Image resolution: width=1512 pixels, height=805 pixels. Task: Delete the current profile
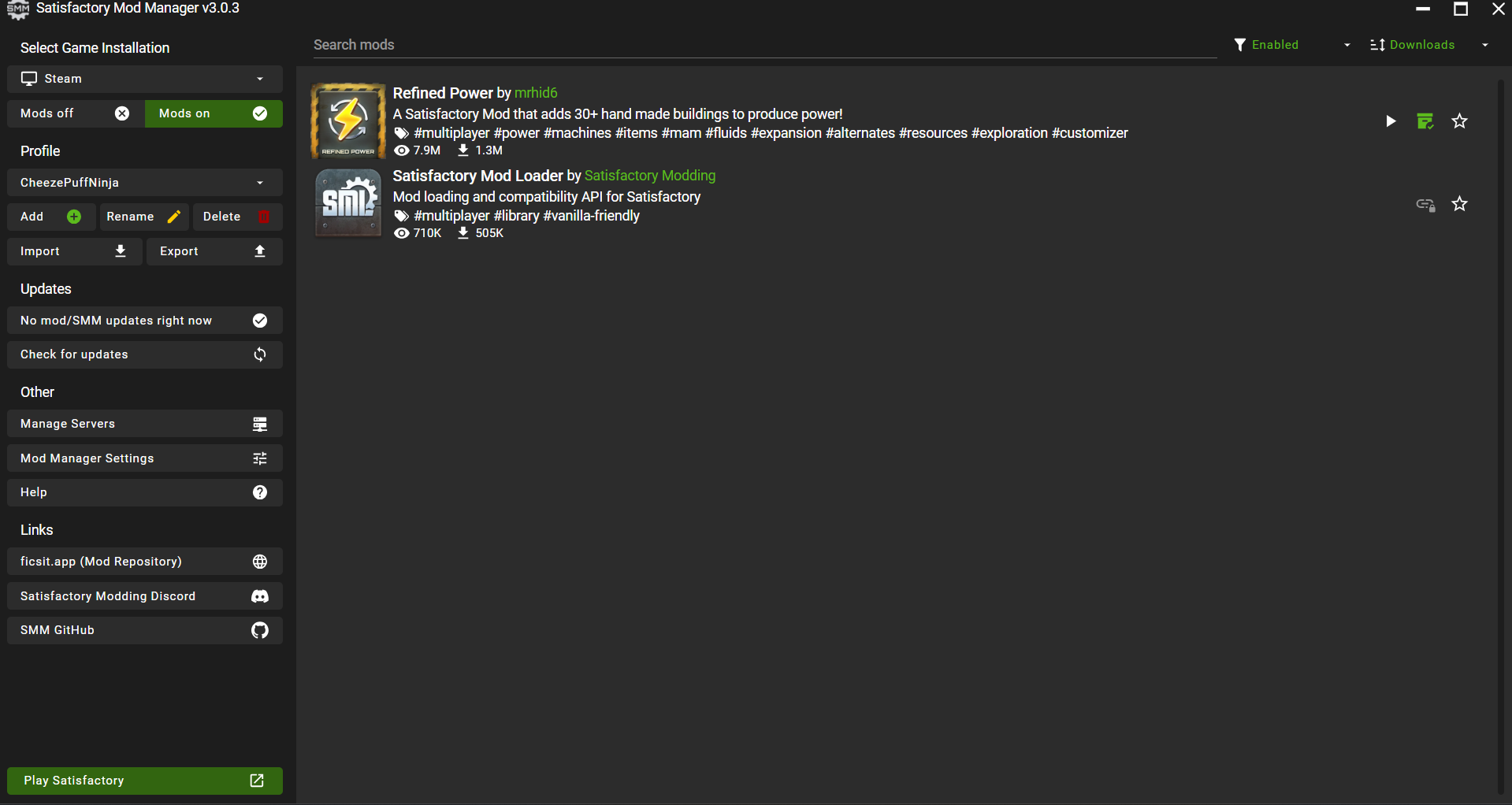click(x=237, y=217)
